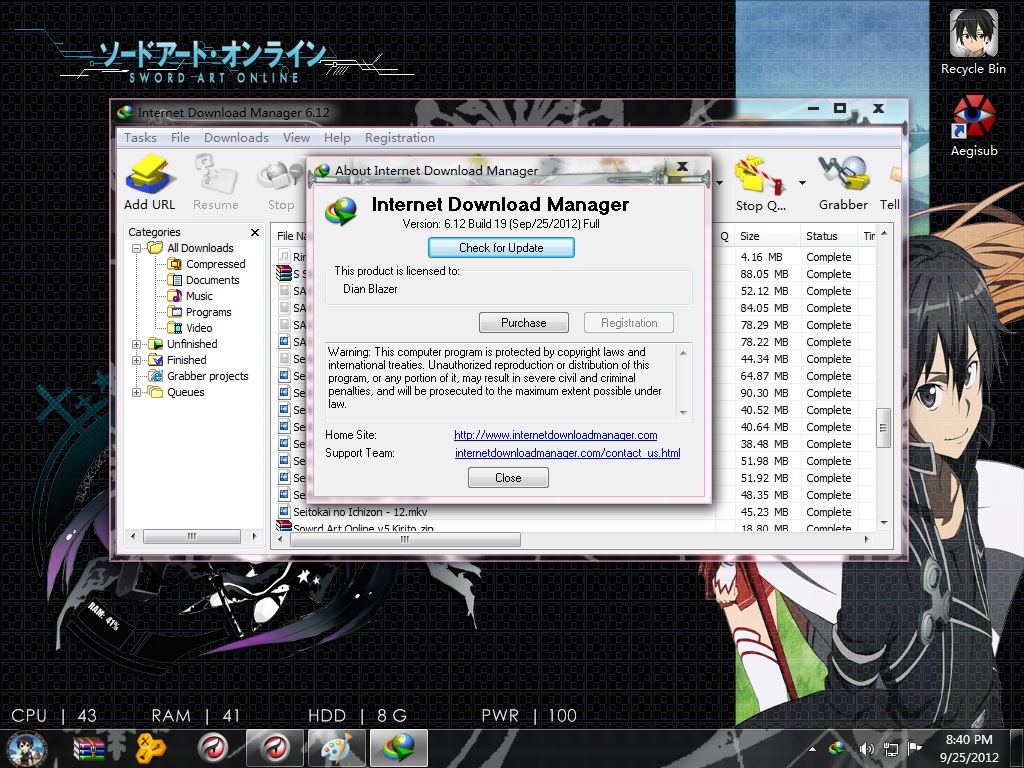Click the 88.05 MB size cell

point(764,274)
